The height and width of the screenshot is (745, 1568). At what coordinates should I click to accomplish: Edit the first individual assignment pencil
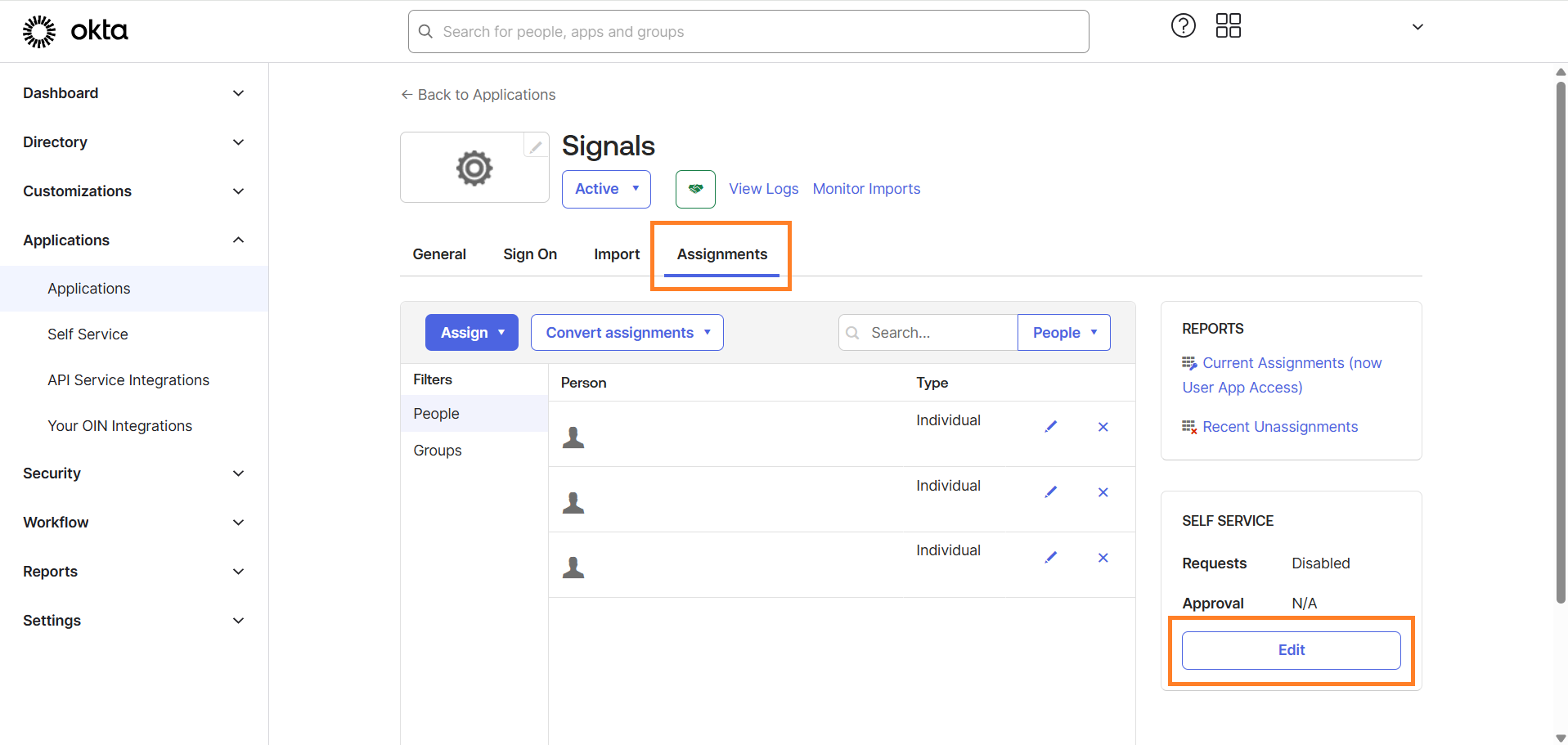1051,427
